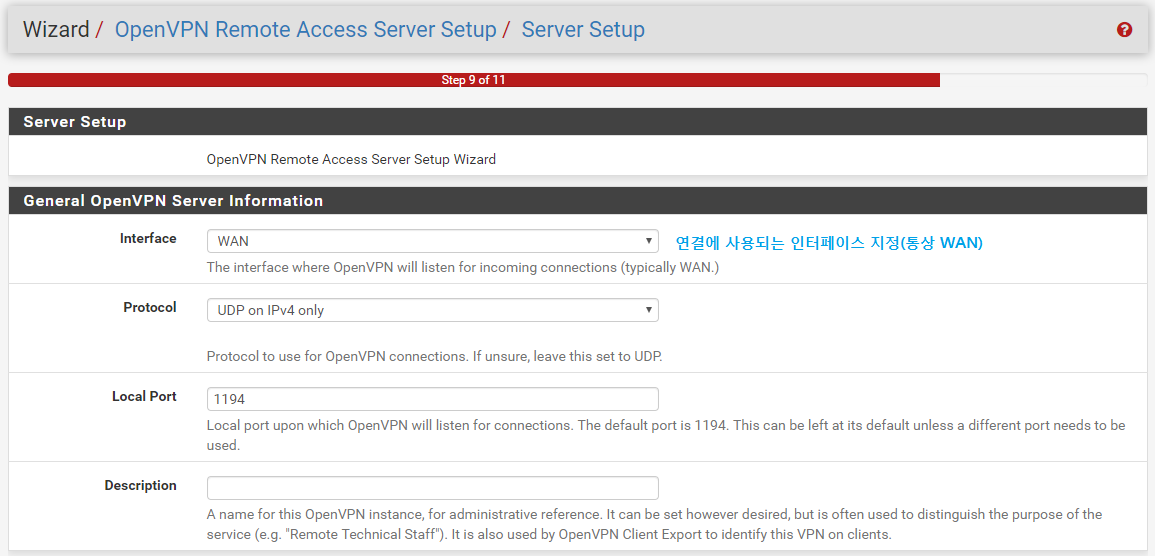Image resolution: width=1155 pixels, height=556 pixels.
Task: Open the red help question mark icon
Action: (x=1124, y=30)
